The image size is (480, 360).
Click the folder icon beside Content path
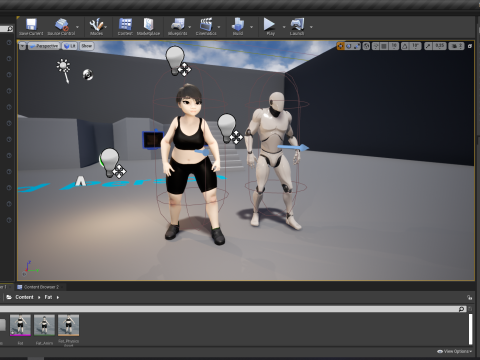click(9, 297)
